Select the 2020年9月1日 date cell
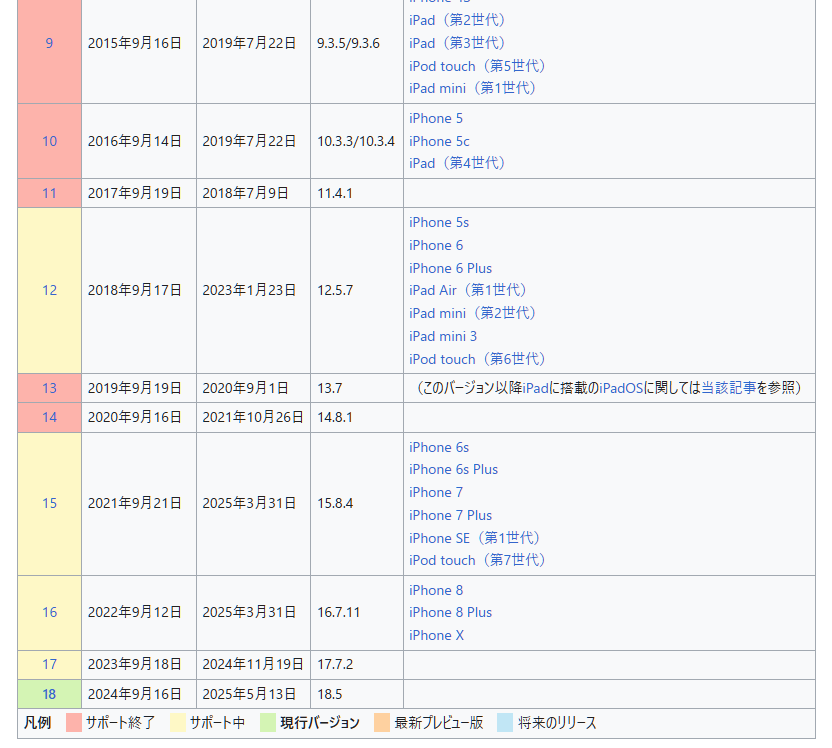Image resolution: width=832 pixels, height=748 pixels. click(x=253, y=388)
